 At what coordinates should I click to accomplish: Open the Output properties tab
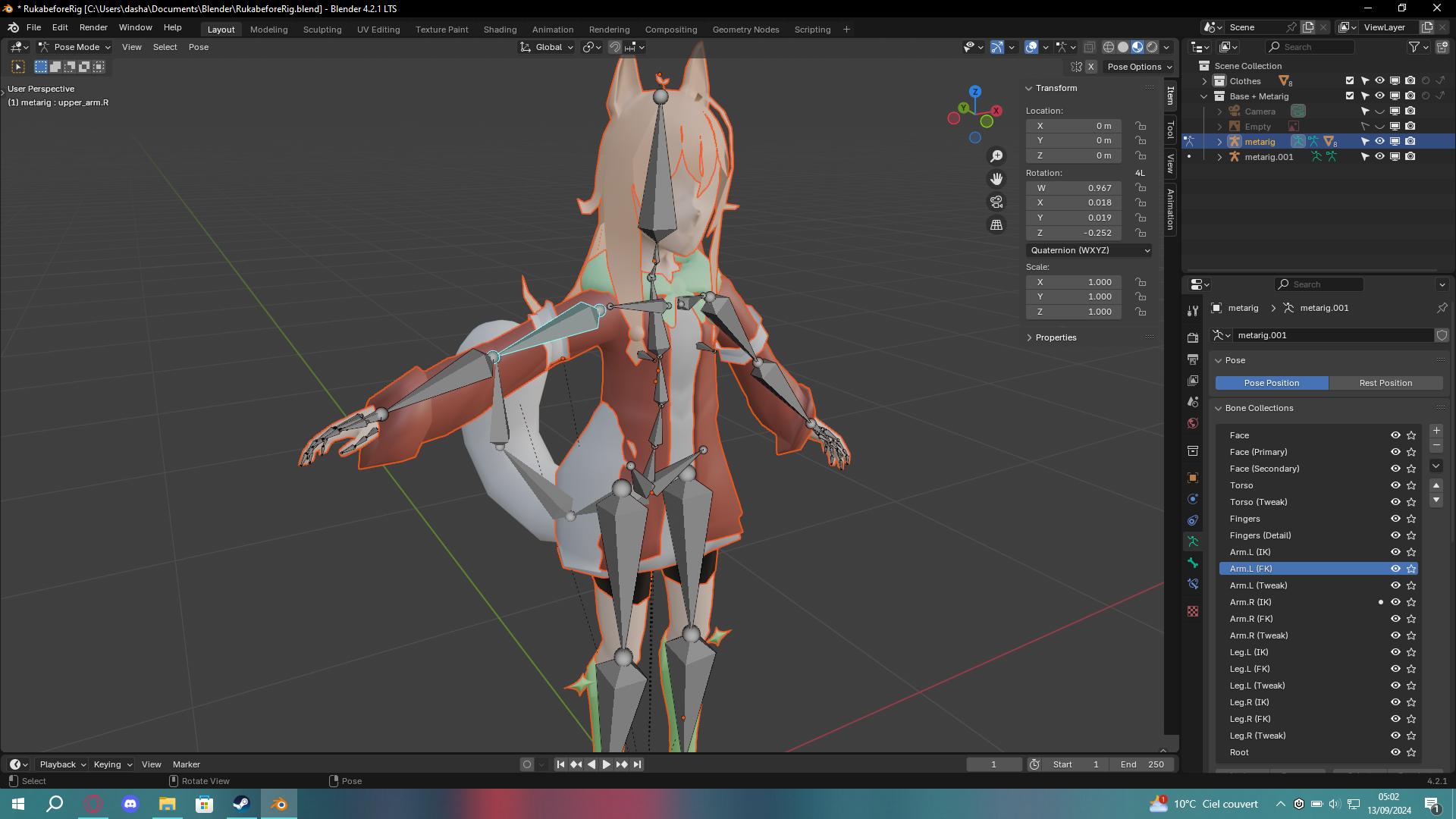1193,359
